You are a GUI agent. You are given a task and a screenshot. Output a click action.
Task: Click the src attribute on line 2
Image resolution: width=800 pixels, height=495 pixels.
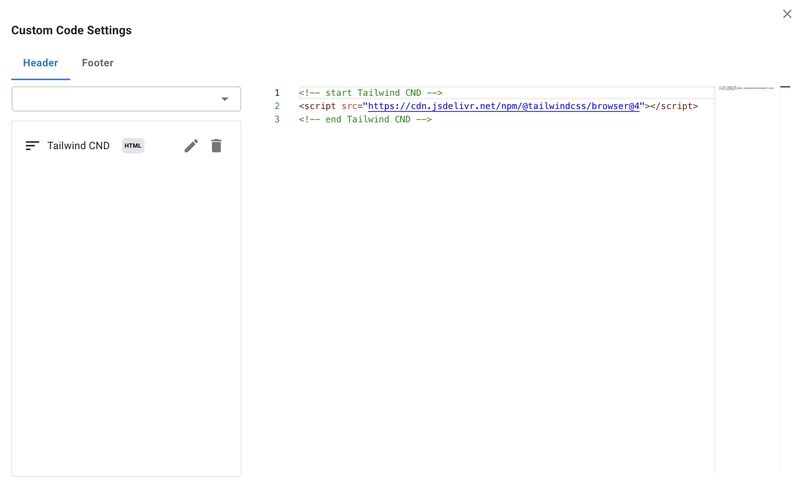[x=349, y=106]
